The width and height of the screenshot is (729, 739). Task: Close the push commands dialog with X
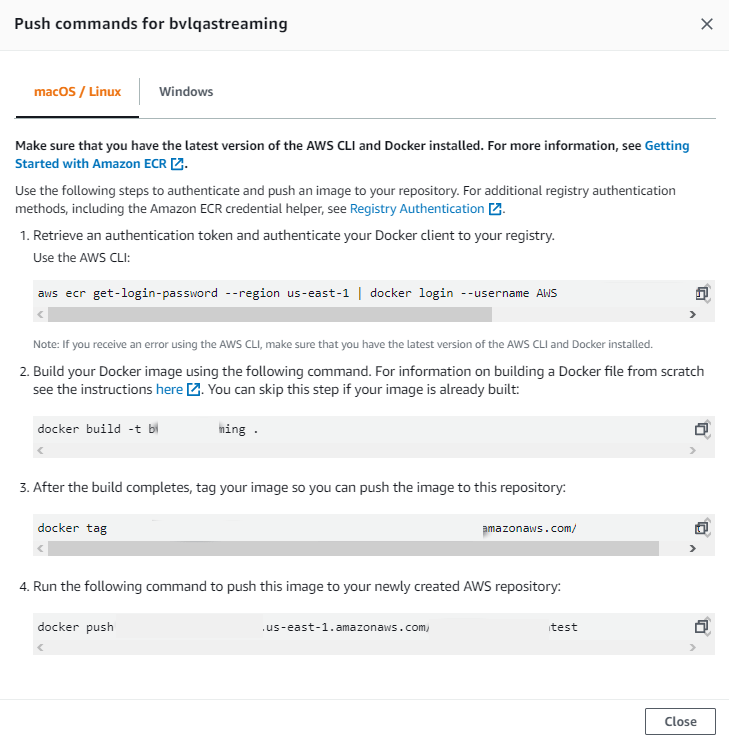coord(707,24)
